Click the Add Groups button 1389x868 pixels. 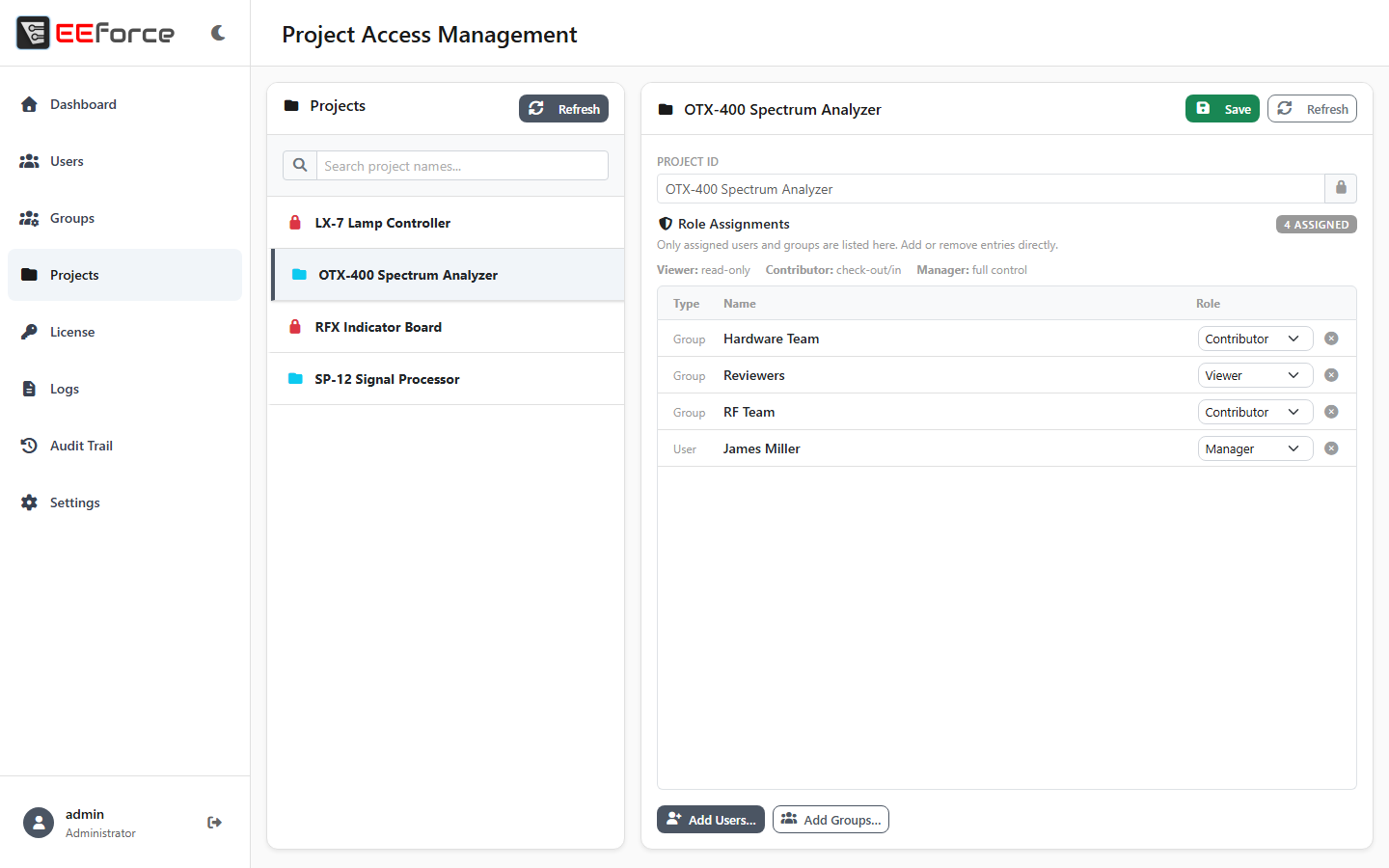pos(831,820)
